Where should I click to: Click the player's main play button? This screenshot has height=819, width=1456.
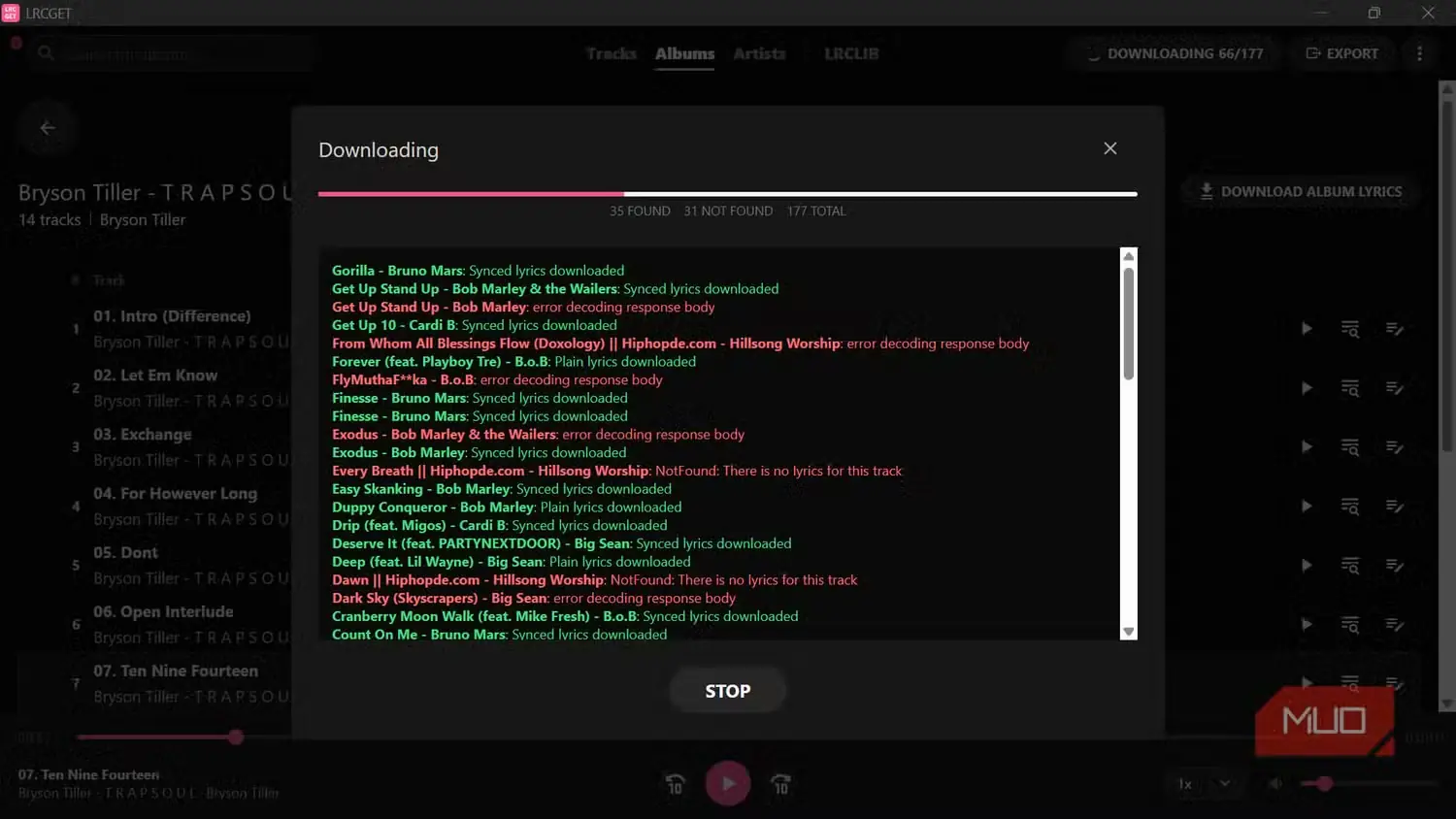(728, 784)
